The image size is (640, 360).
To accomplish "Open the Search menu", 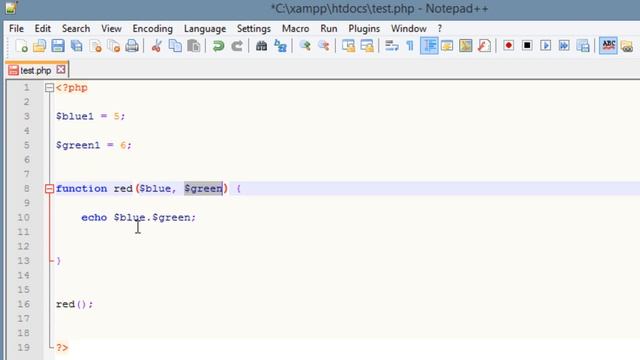I will click(76, 29).
